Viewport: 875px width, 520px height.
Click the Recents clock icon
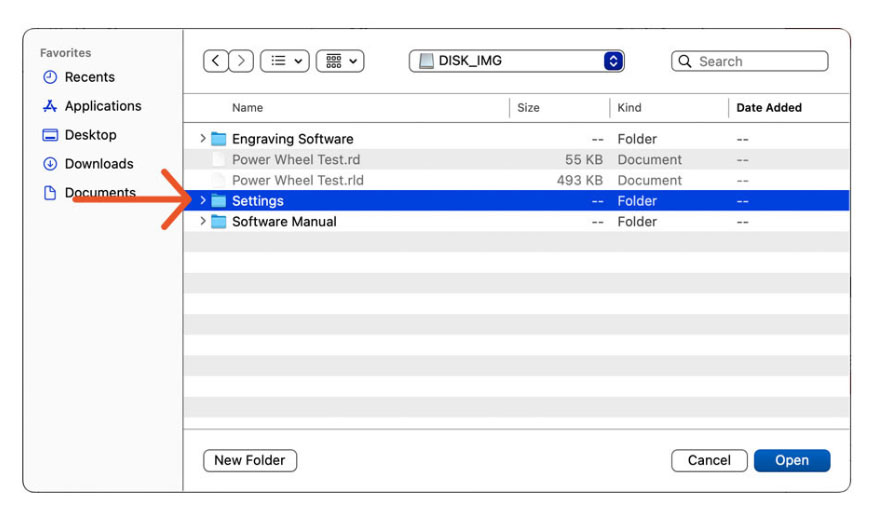tap(50, 77)
